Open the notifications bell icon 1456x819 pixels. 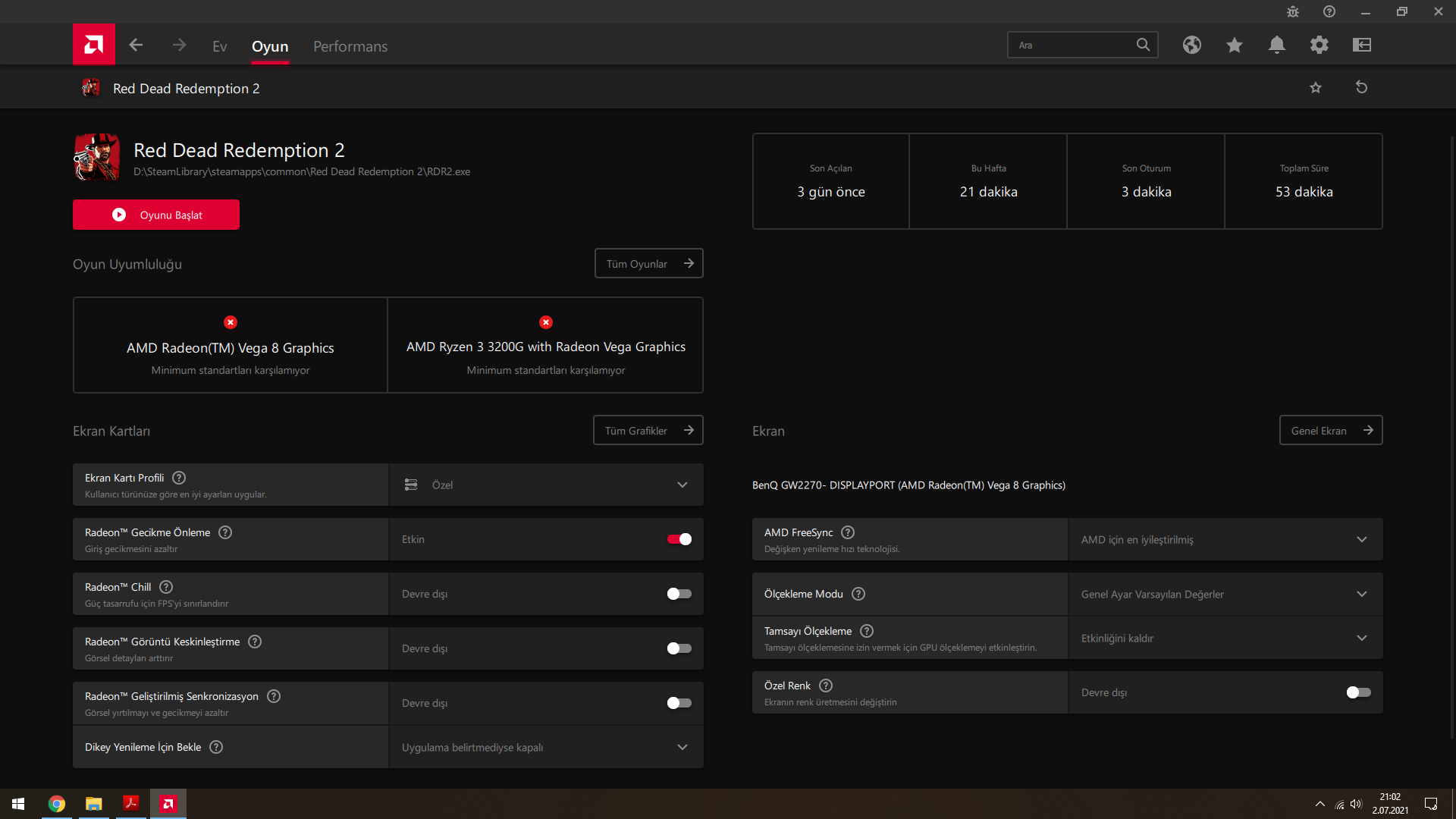coord(1276,45)
